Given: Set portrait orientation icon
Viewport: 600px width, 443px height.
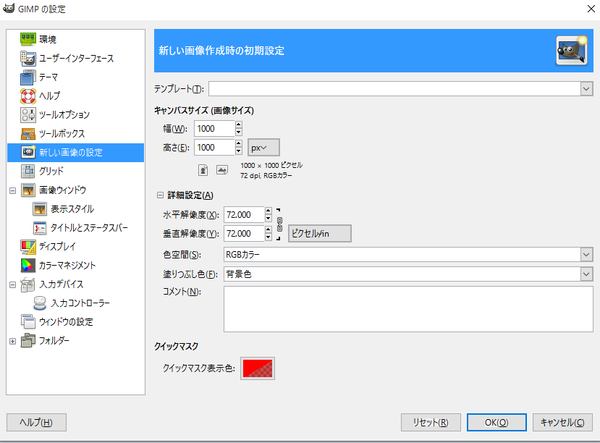Looking at the screenshot, I should click(203, 170).
